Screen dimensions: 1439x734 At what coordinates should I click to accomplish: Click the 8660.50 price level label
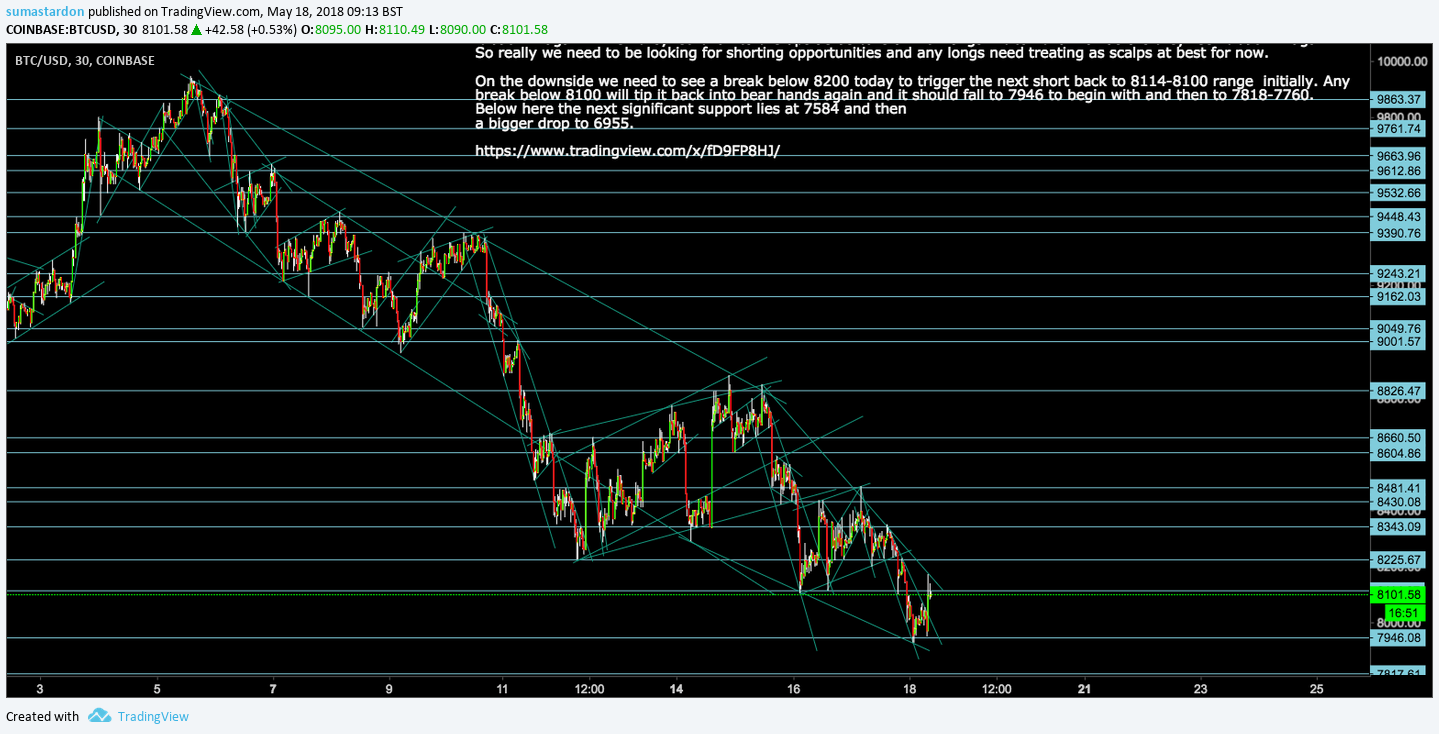coord(1399,437)
